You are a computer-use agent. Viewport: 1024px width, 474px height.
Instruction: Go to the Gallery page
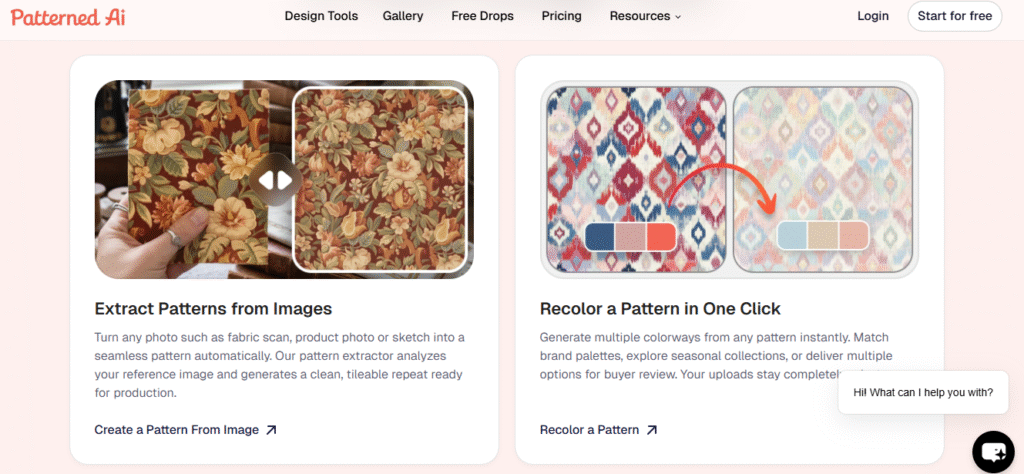coord(403,16)
